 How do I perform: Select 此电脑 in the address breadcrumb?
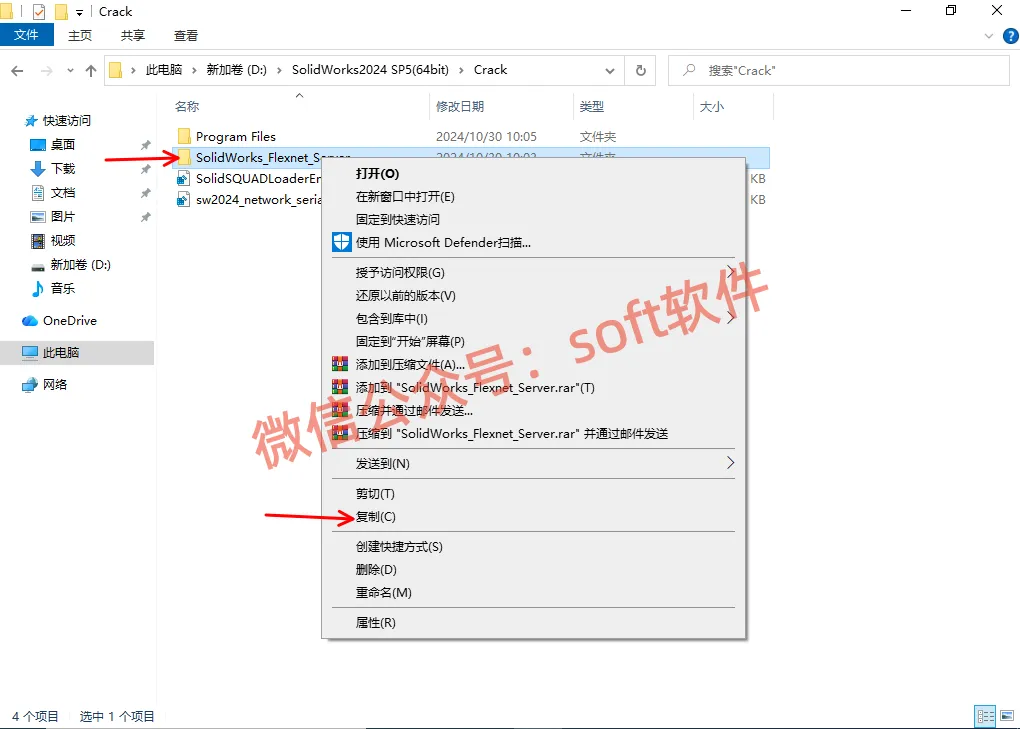(x=164, y=70)
